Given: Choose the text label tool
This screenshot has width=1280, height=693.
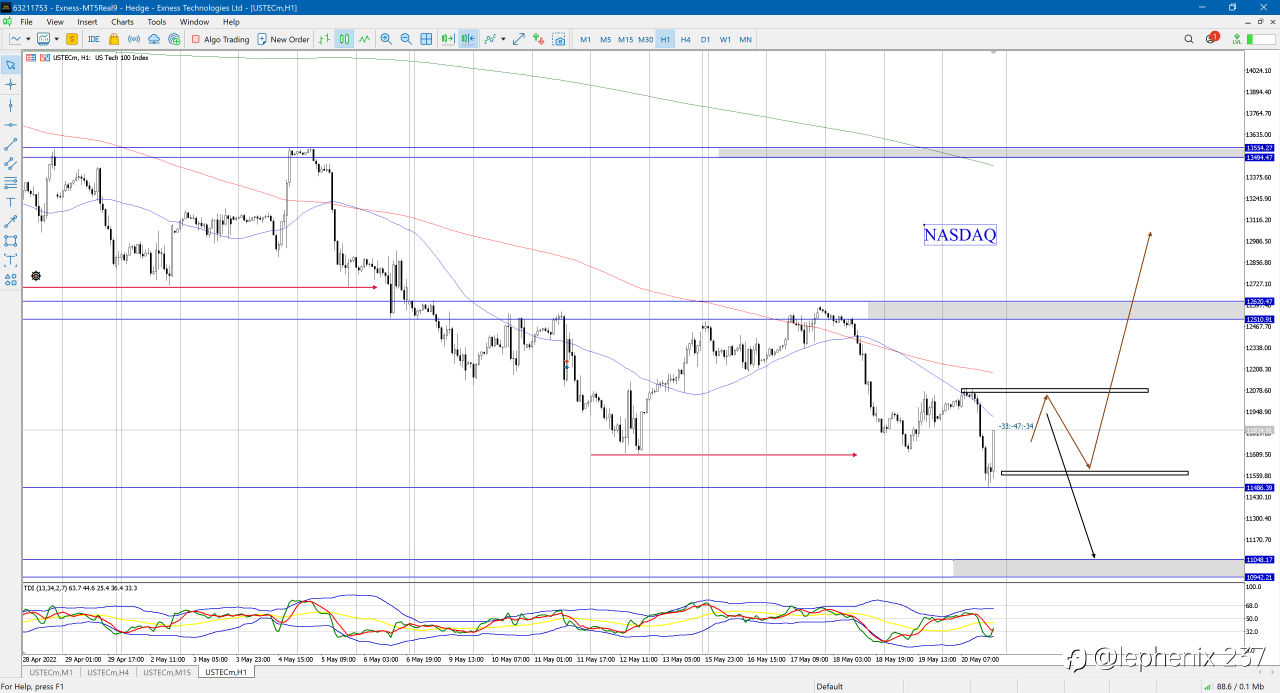Looking at the screenshot, I should click(11, 260).
